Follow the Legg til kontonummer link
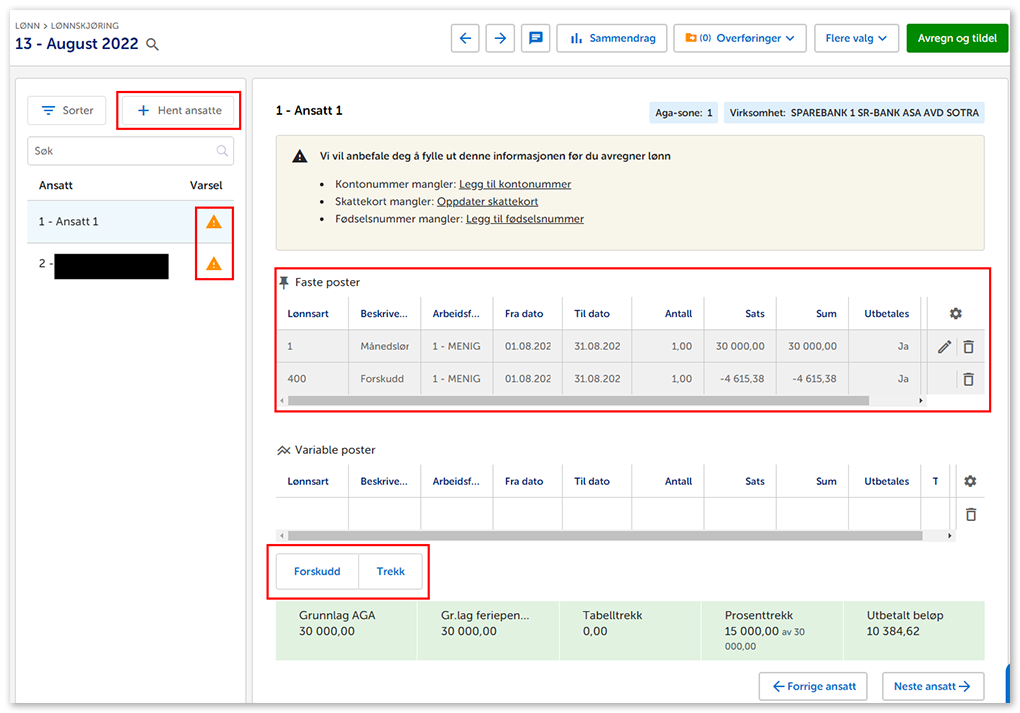Screen dimensions: 1020x713 coord(515,184)
